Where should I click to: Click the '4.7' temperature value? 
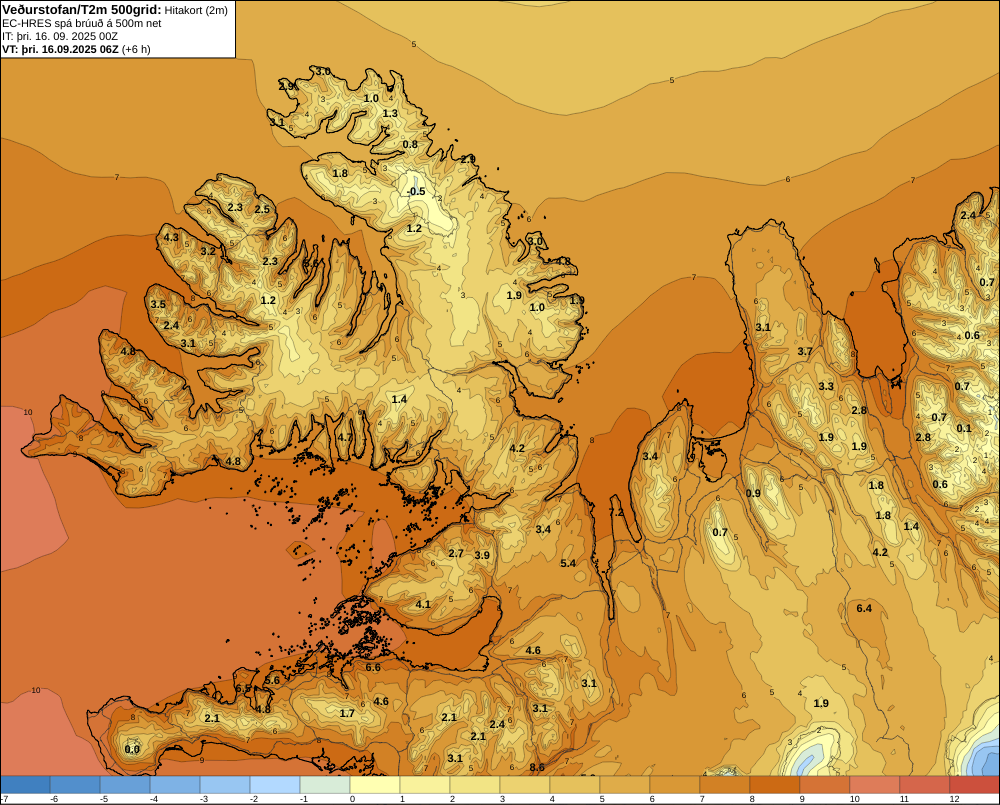344,438
